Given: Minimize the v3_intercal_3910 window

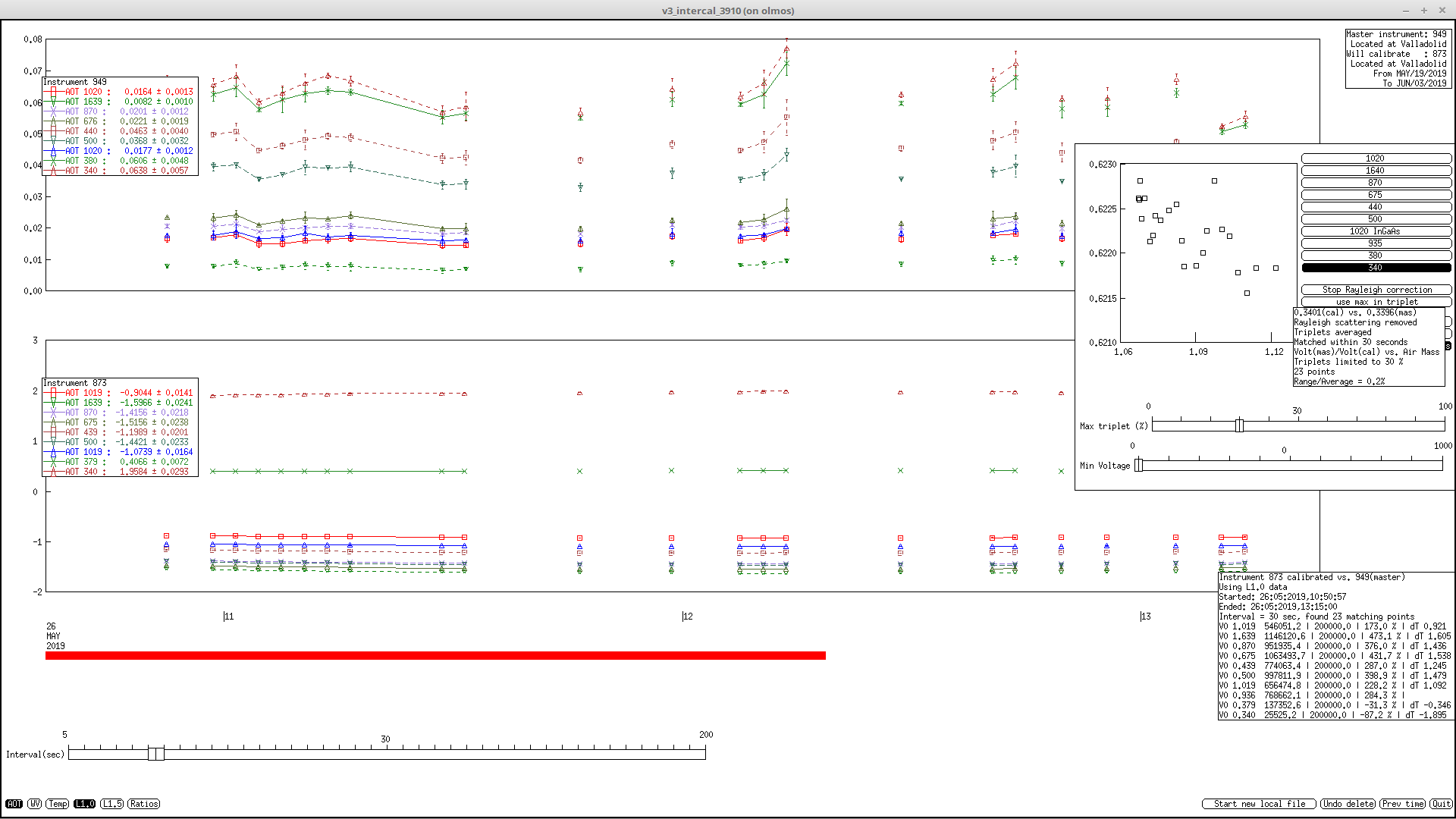Looking at the screenshot, I should tap(1406, 11).
